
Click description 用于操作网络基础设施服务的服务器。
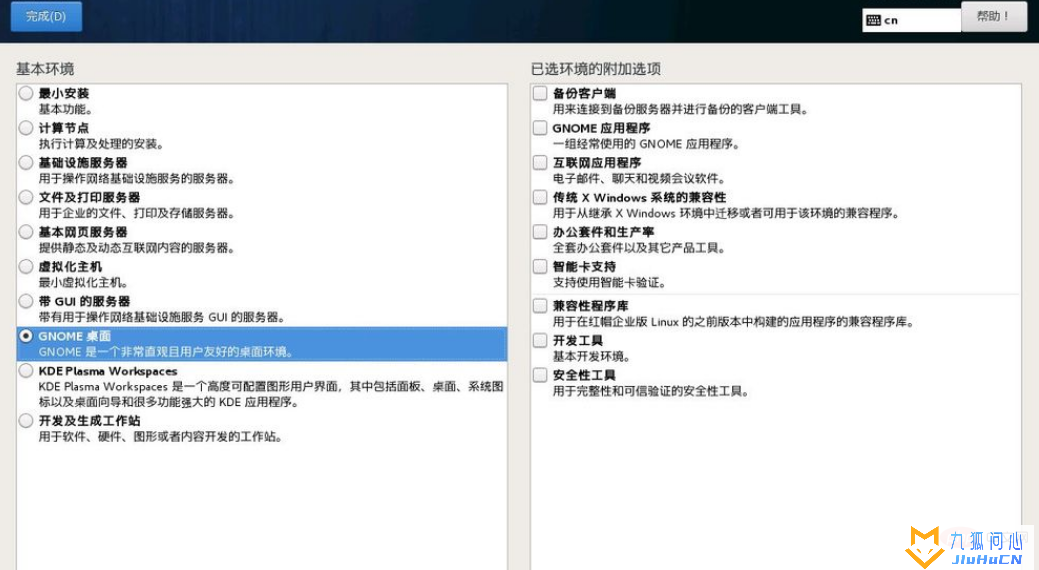coord(137,178)
